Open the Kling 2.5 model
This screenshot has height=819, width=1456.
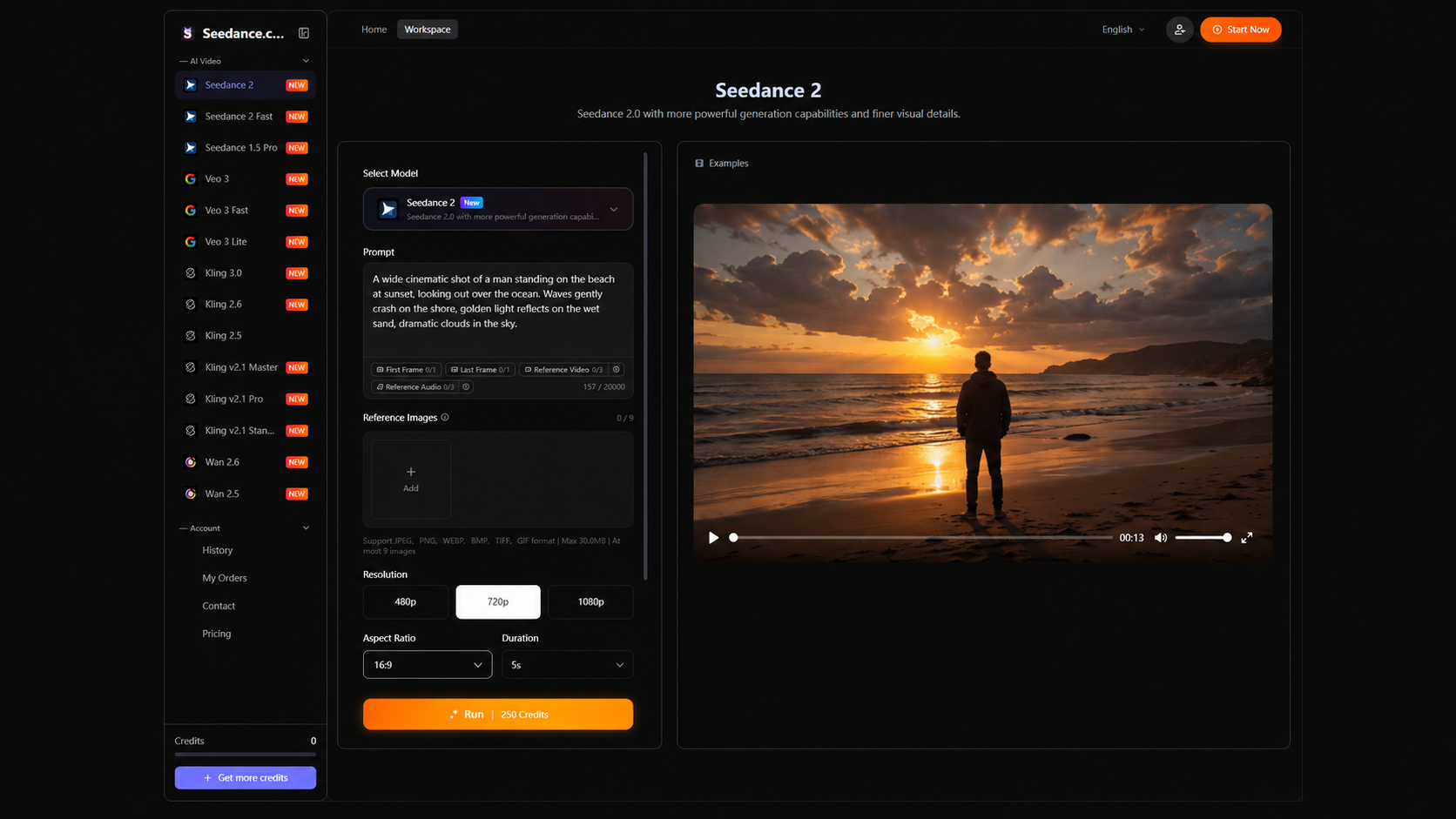(x=245, y=336)
